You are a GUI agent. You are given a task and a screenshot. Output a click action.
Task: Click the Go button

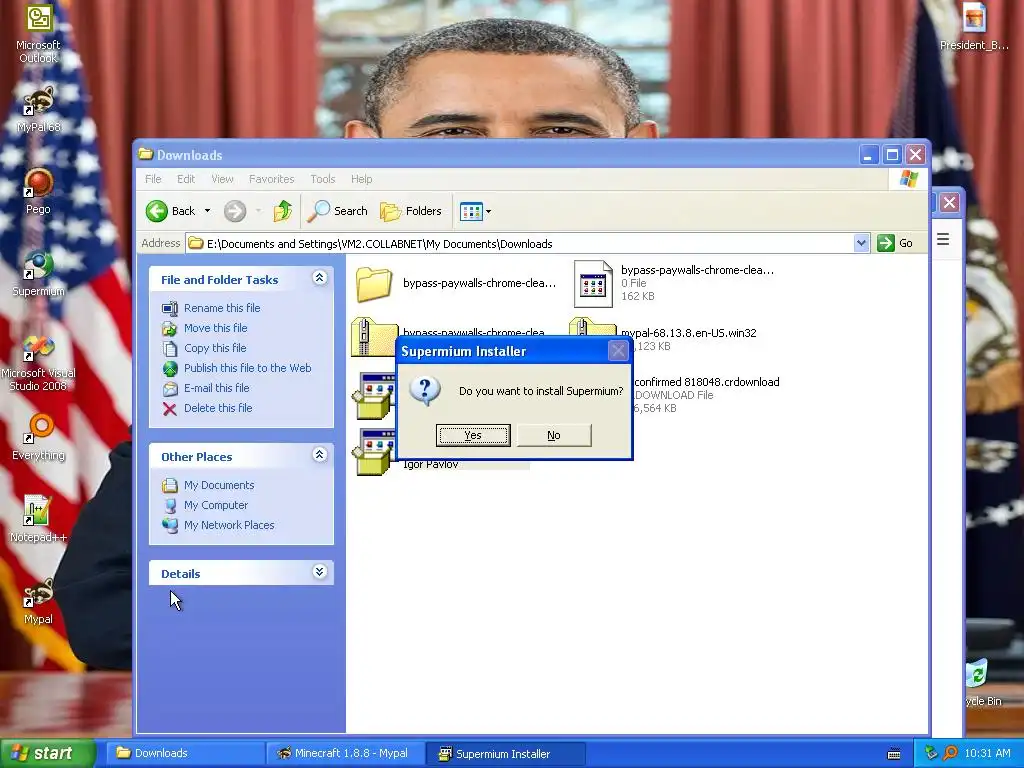pyautogui.click(x=895, y=244)
